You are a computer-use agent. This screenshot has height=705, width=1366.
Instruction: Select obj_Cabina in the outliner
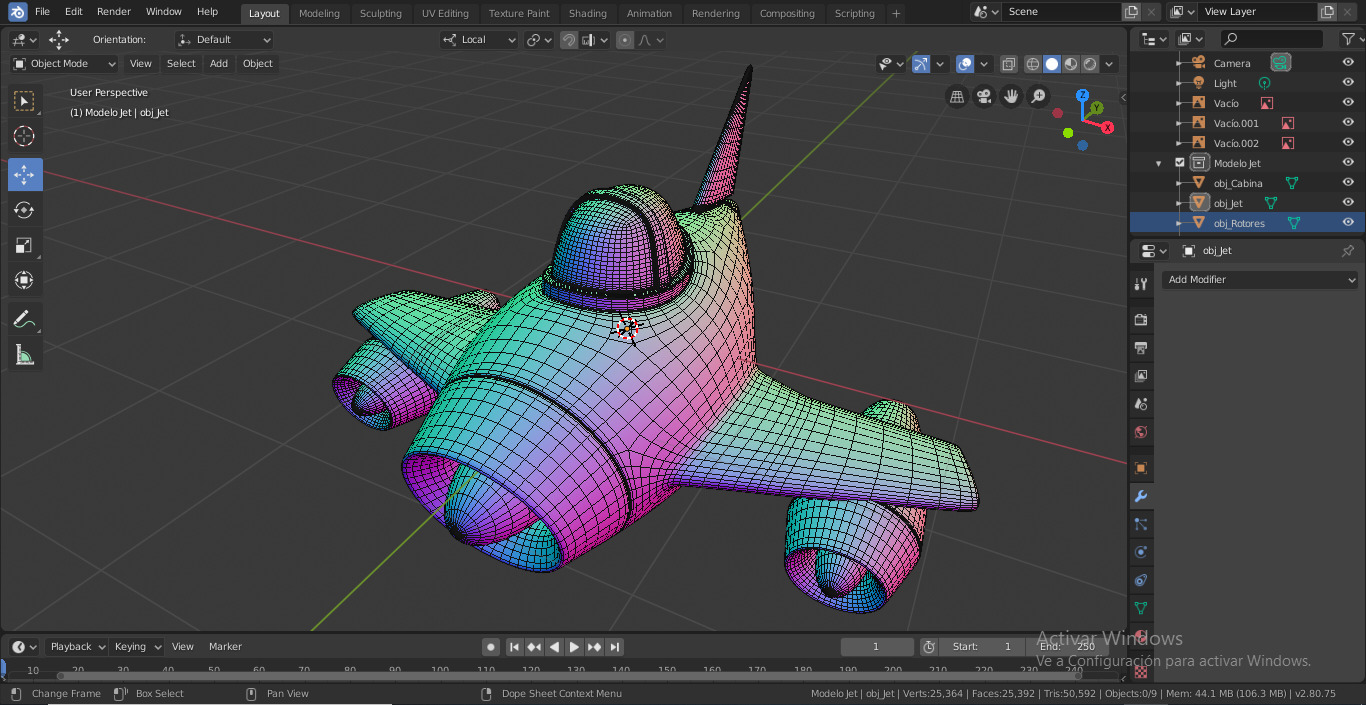(x=1238, y=183)
